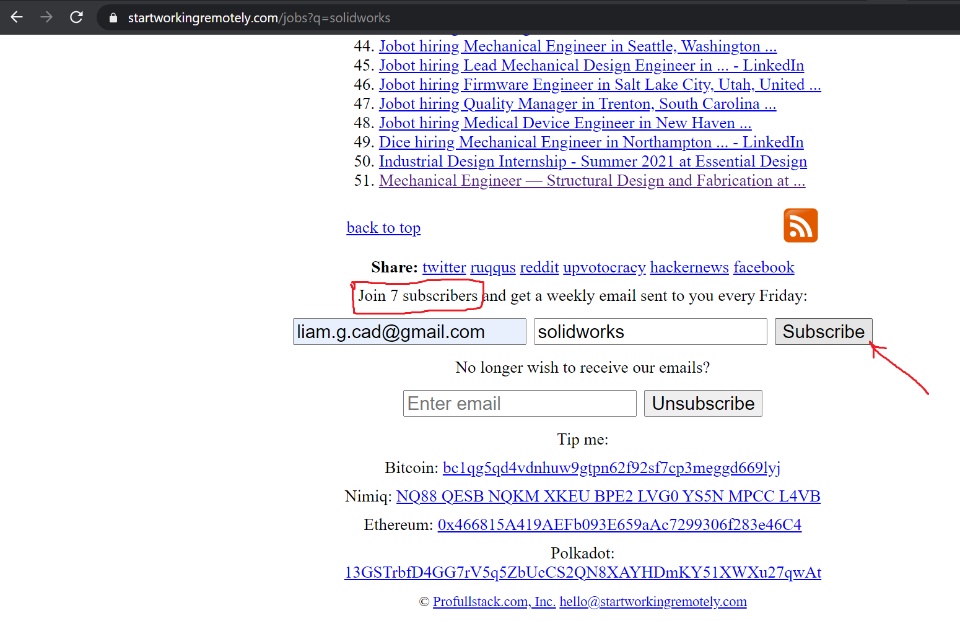Screen dimensions: 960x621
Task: Click the Unsubscribe button
Action: point(703,404)
